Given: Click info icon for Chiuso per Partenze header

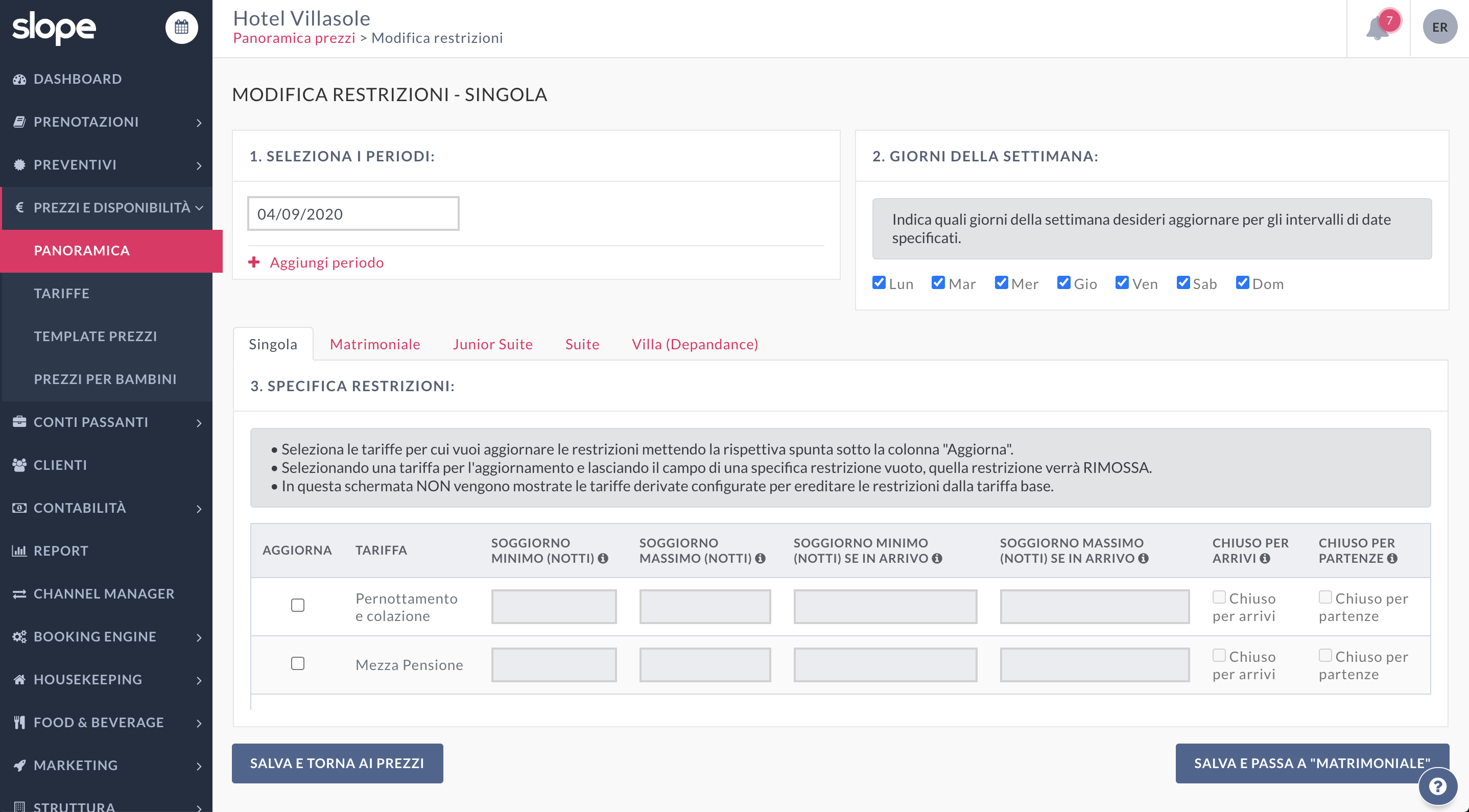Looking at the screenshot, I should click(1392, 558).
